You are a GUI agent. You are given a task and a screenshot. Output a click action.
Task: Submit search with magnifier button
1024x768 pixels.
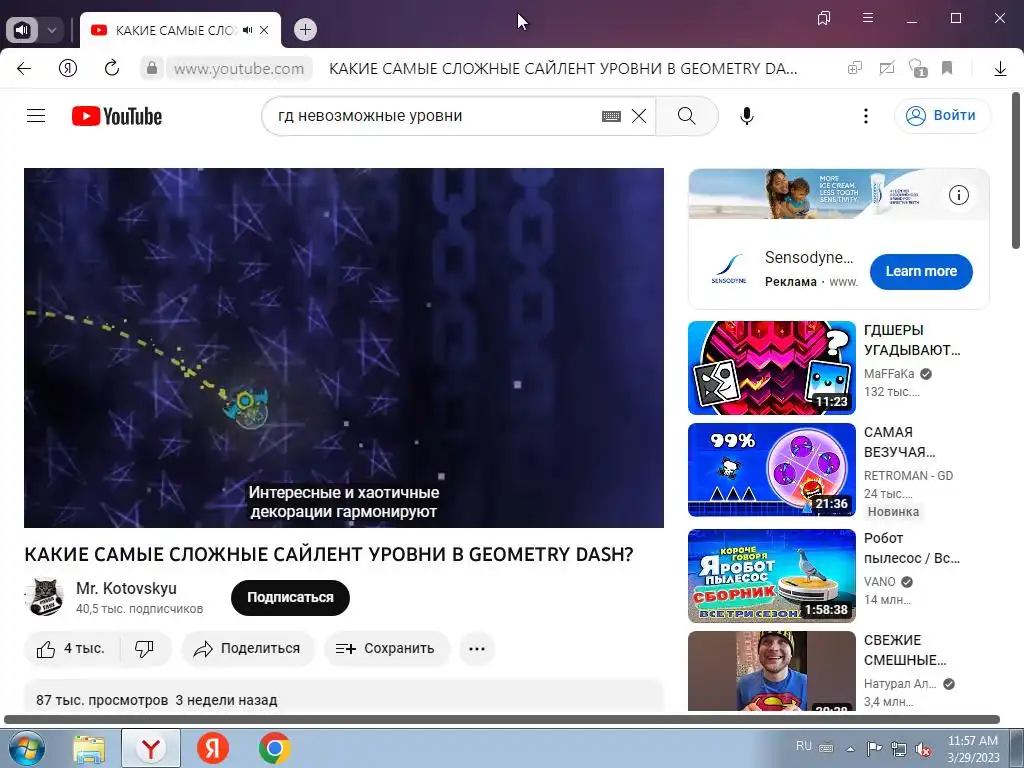tap(686, 116)
